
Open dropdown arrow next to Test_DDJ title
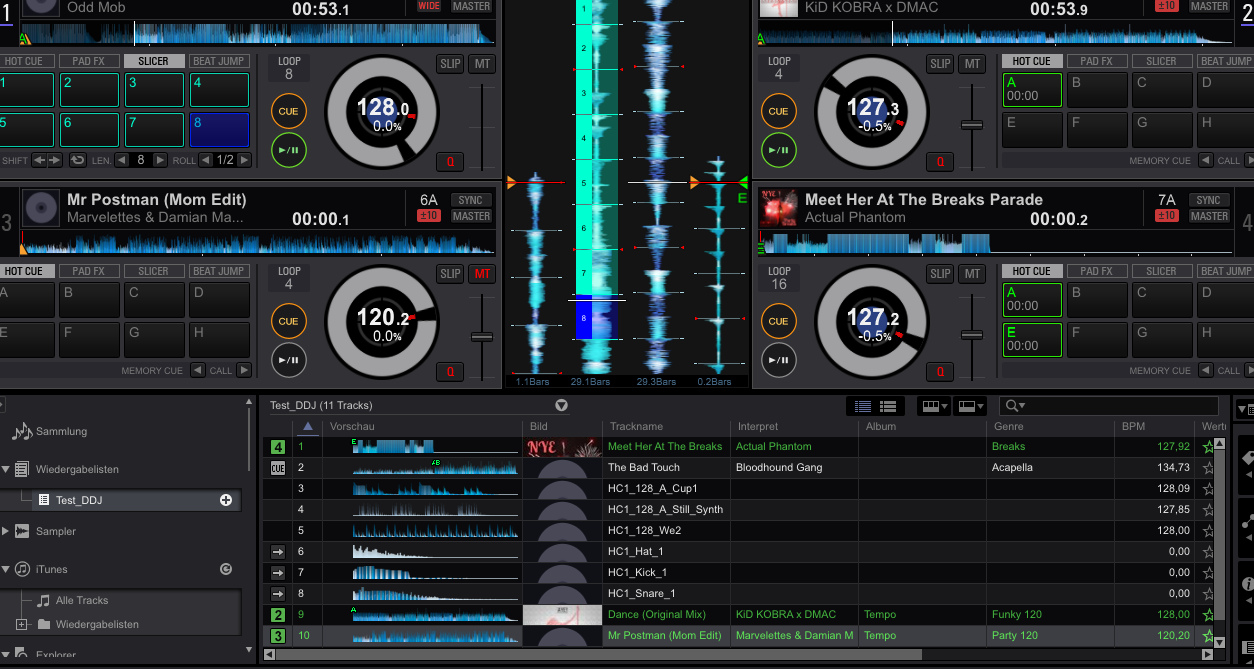561,406
